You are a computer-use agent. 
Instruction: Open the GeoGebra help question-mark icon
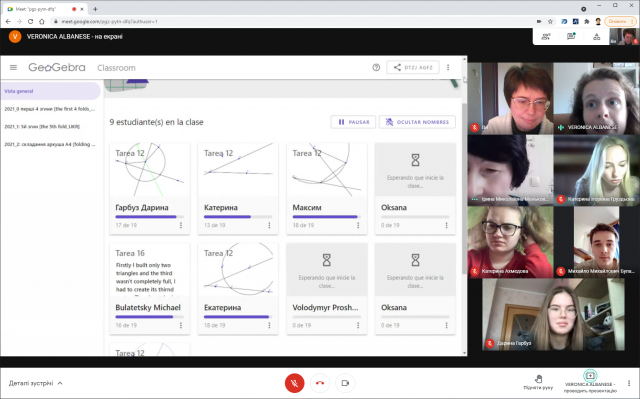[376, 68]
